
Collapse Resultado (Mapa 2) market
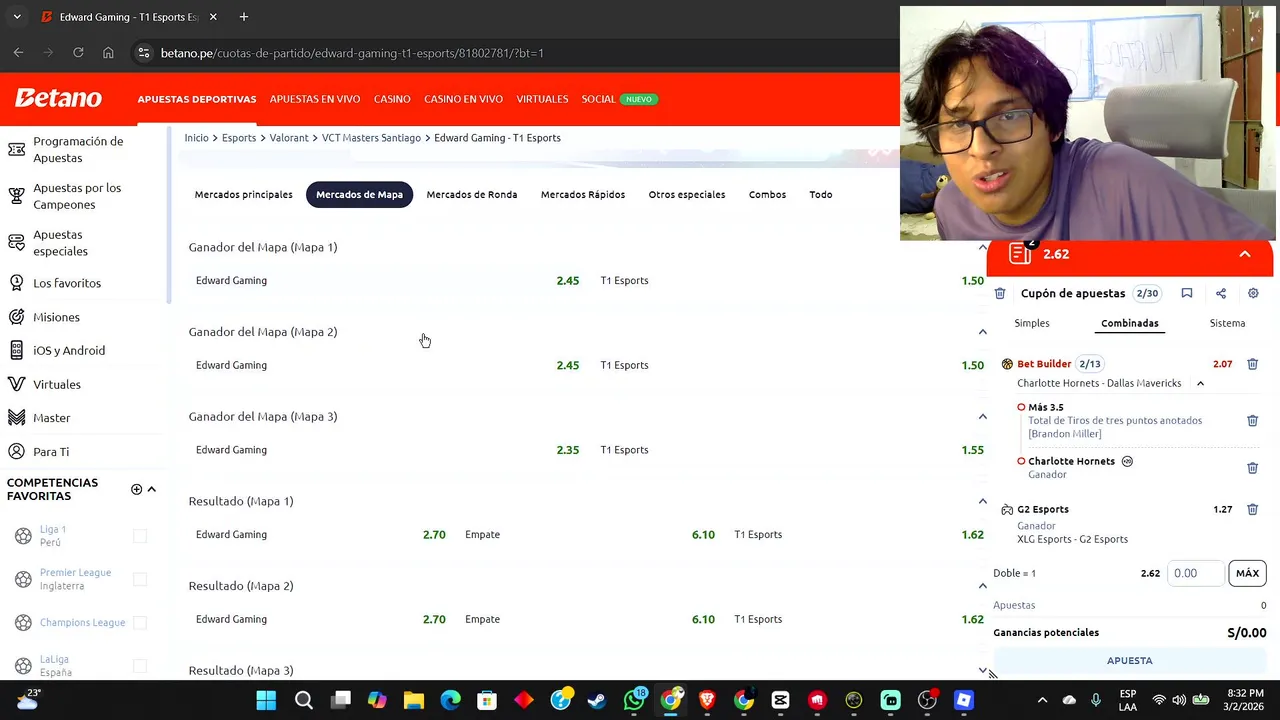(982, 586)
